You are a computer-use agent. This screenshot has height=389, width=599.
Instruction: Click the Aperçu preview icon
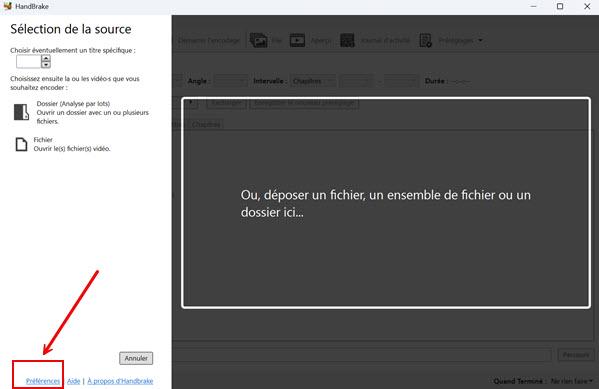click(x=297, y=40)
